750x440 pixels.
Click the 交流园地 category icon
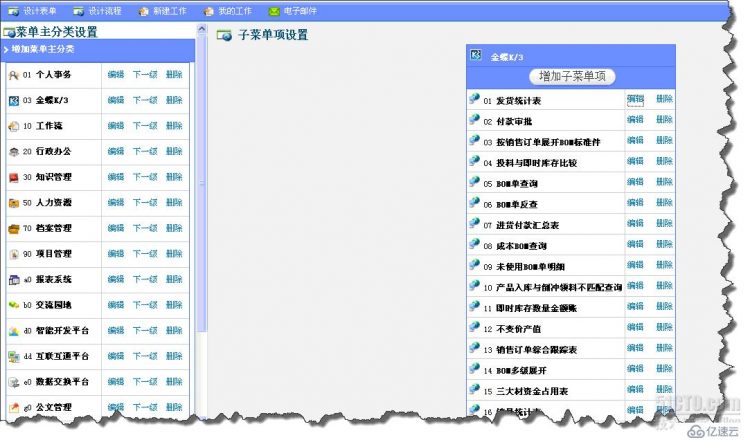tap(14, 305)
